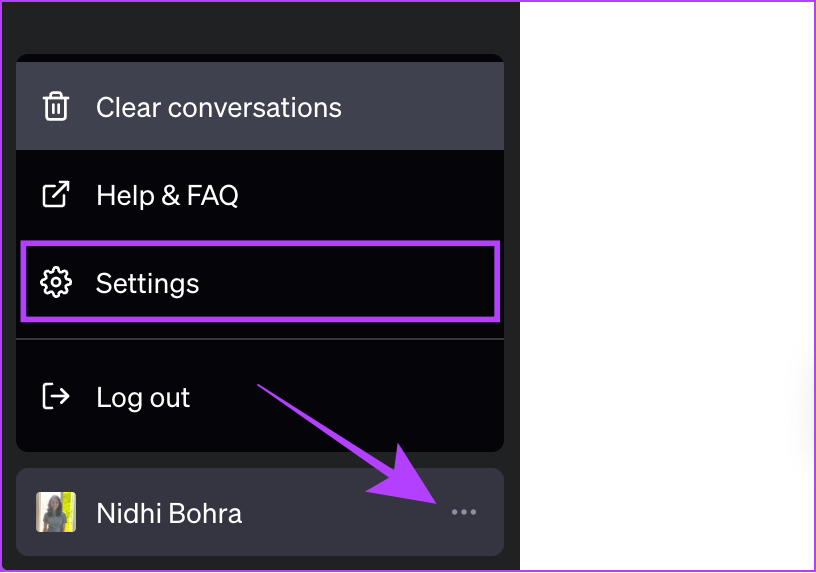Click the trash can icon

pyautogui.click(x=56, y=107)
